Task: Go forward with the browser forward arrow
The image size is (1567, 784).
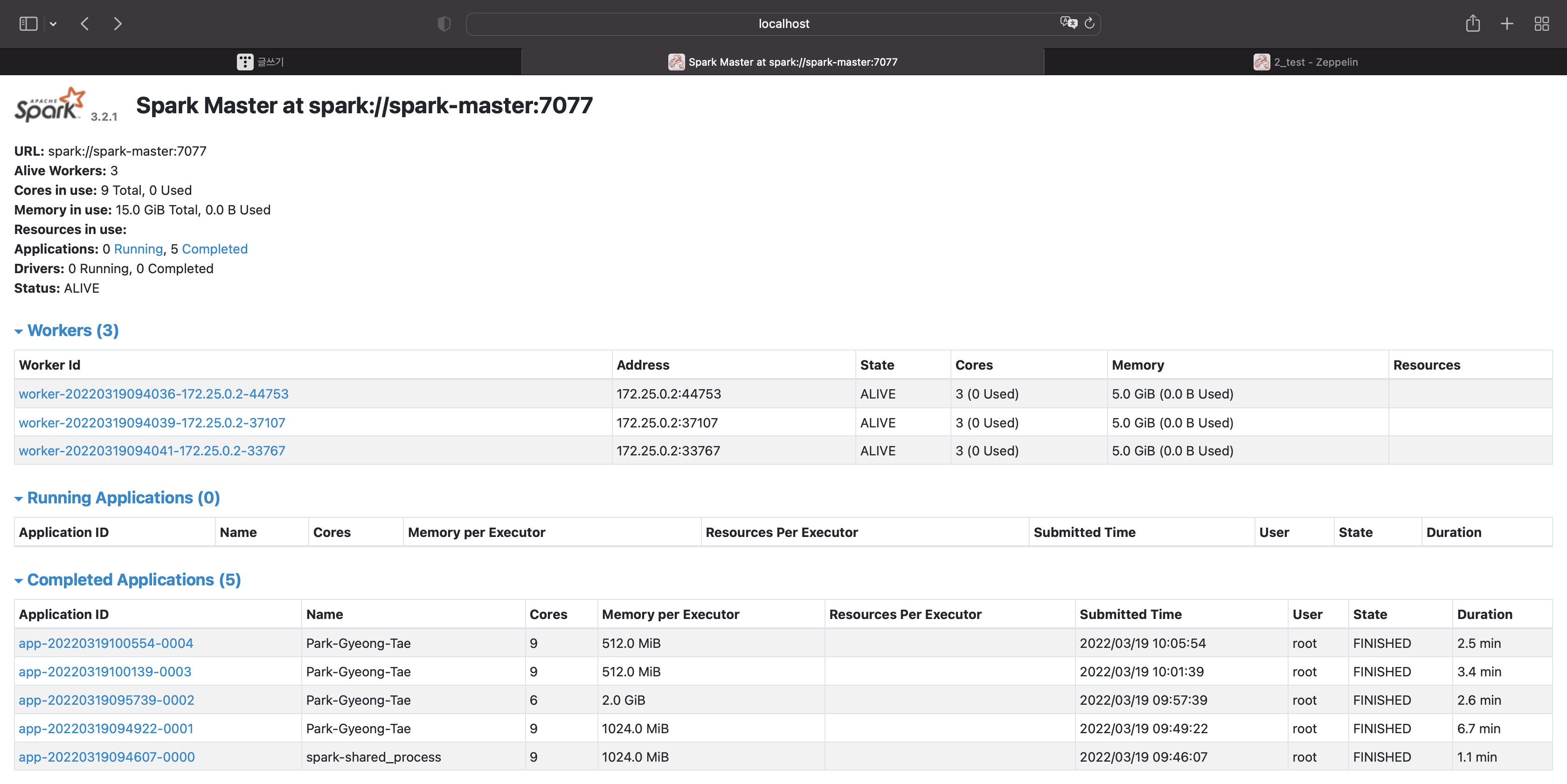Action: tap(118, 24)
